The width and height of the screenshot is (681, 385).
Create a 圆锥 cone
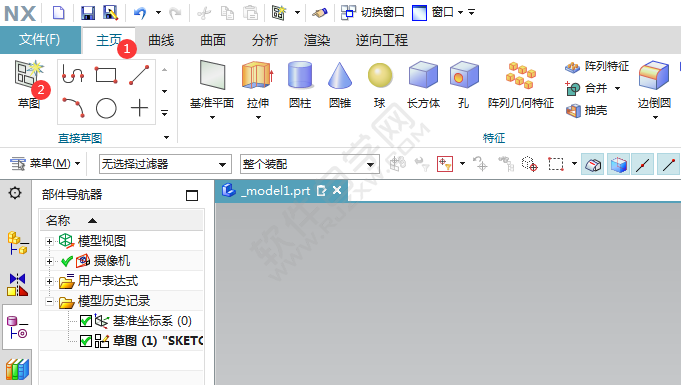tap(340, 84)
